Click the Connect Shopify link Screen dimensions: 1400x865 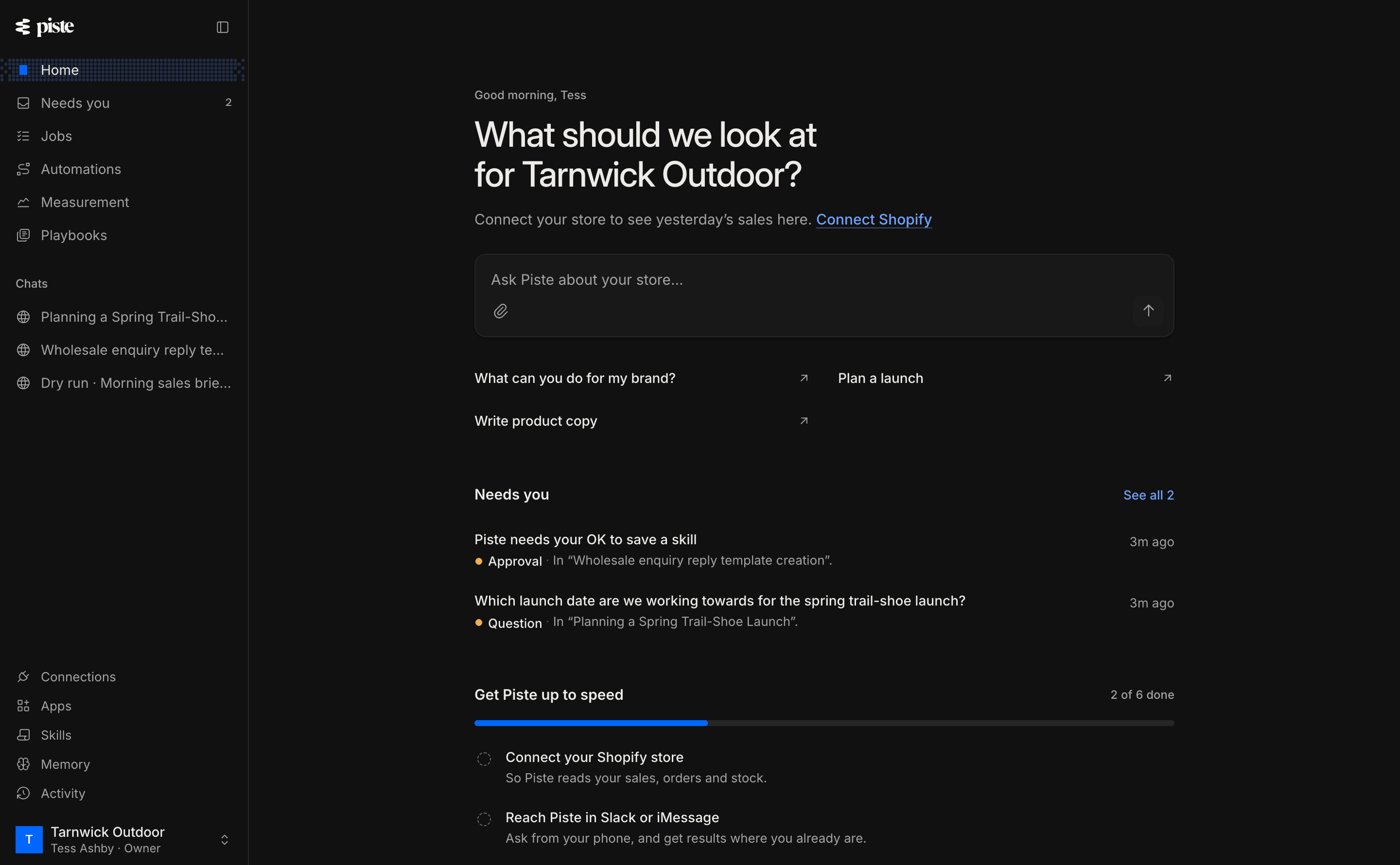tap(874, 220)
